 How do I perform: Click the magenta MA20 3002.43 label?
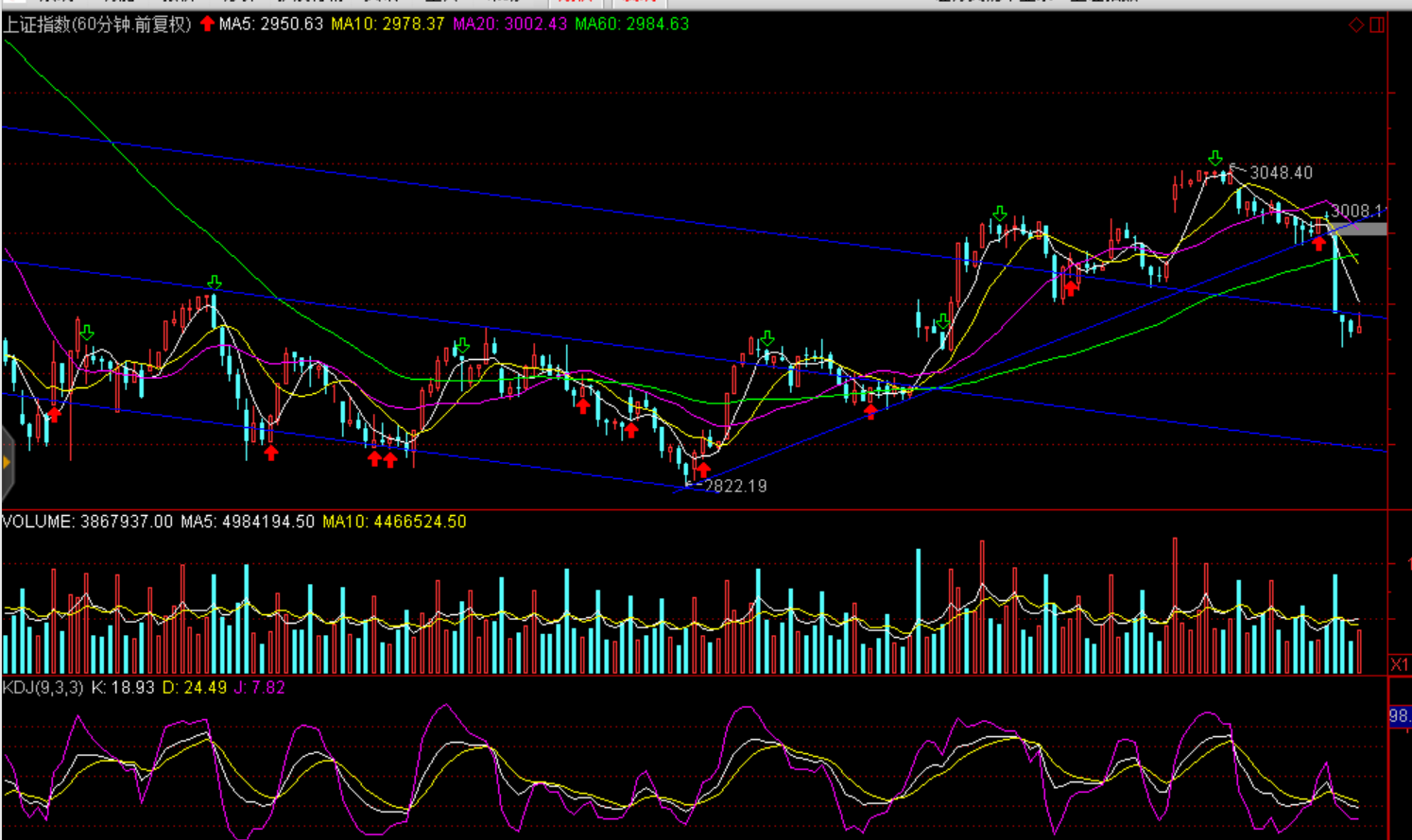pyautogui.click(x=509, y=24)
